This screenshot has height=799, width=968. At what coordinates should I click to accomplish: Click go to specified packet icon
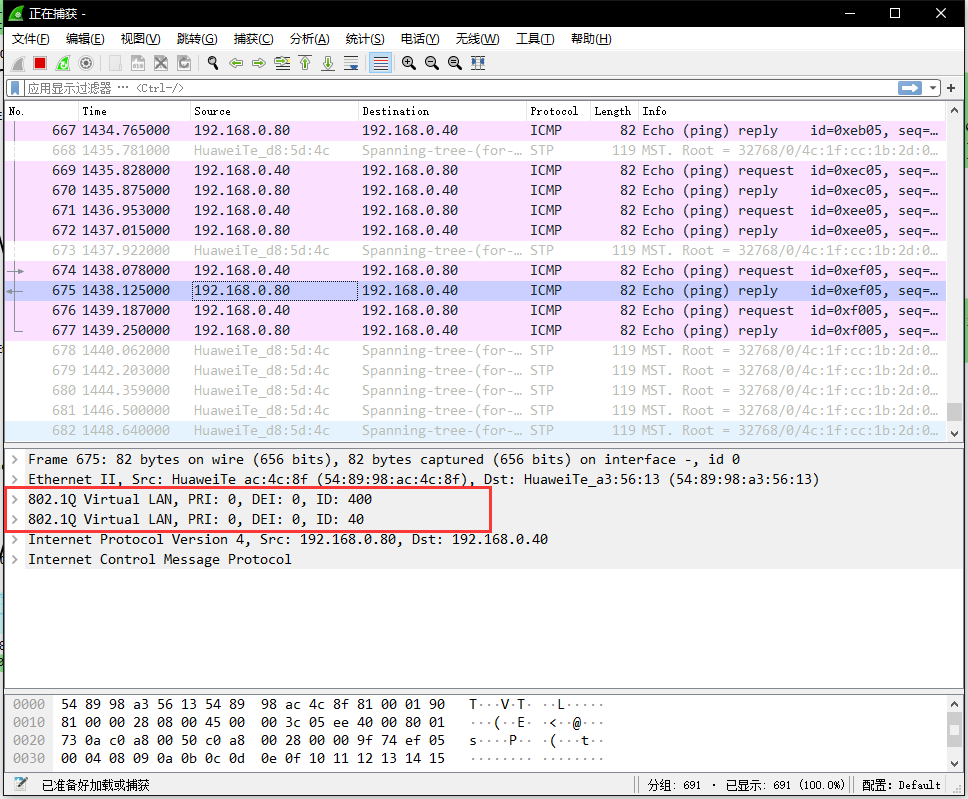click(282, 63)
